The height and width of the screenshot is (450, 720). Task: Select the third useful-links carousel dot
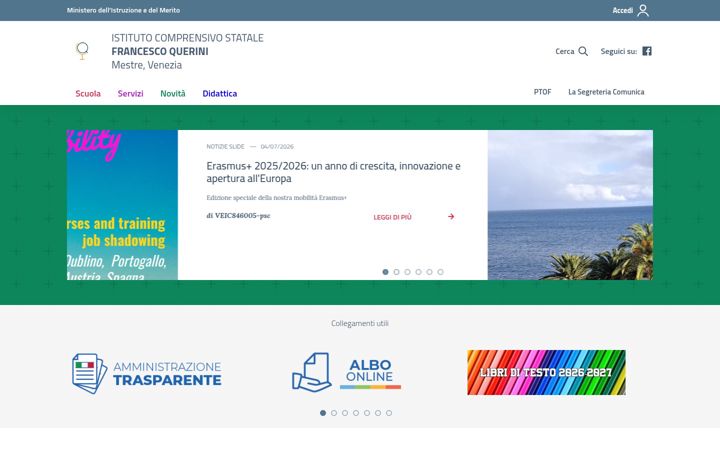[x=345, y=413]
